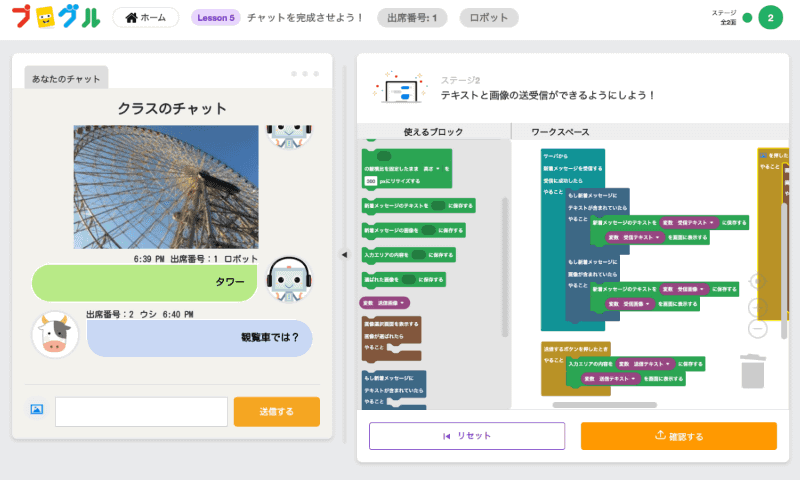800x480 pixels.
Task: Click the 出席番号: 1 pill
Action: pyautogui.click(x=412, y=18)
